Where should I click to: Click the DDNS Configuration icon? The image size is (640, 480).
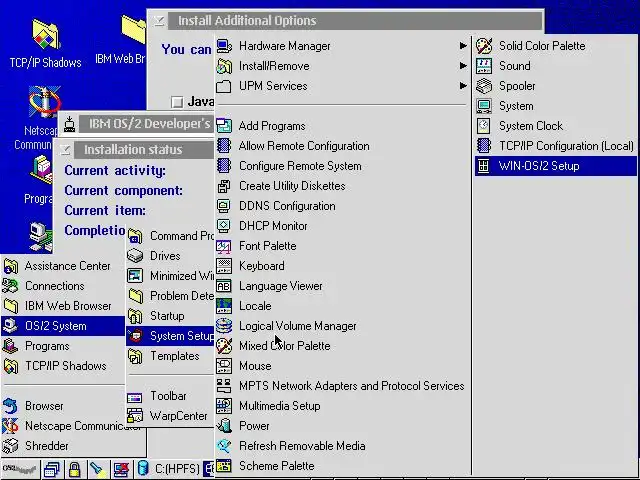224,206
